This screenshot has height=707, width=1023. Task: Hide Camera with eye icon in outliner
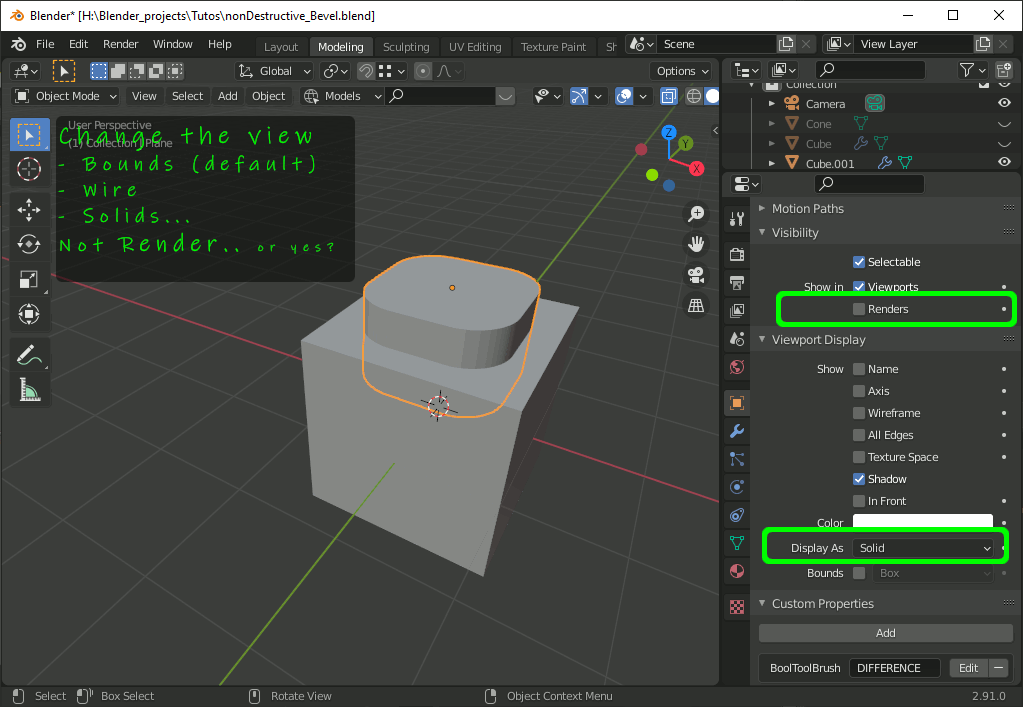click(1004, 103)
